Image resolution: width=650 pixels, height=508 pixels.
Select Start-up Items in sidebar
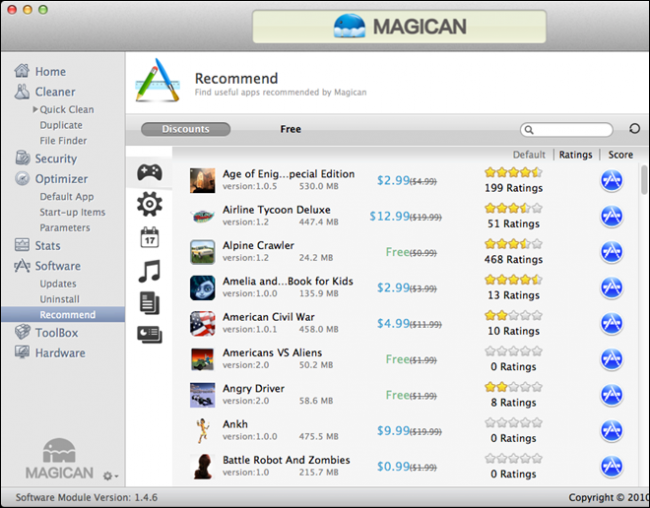[72, 212]
